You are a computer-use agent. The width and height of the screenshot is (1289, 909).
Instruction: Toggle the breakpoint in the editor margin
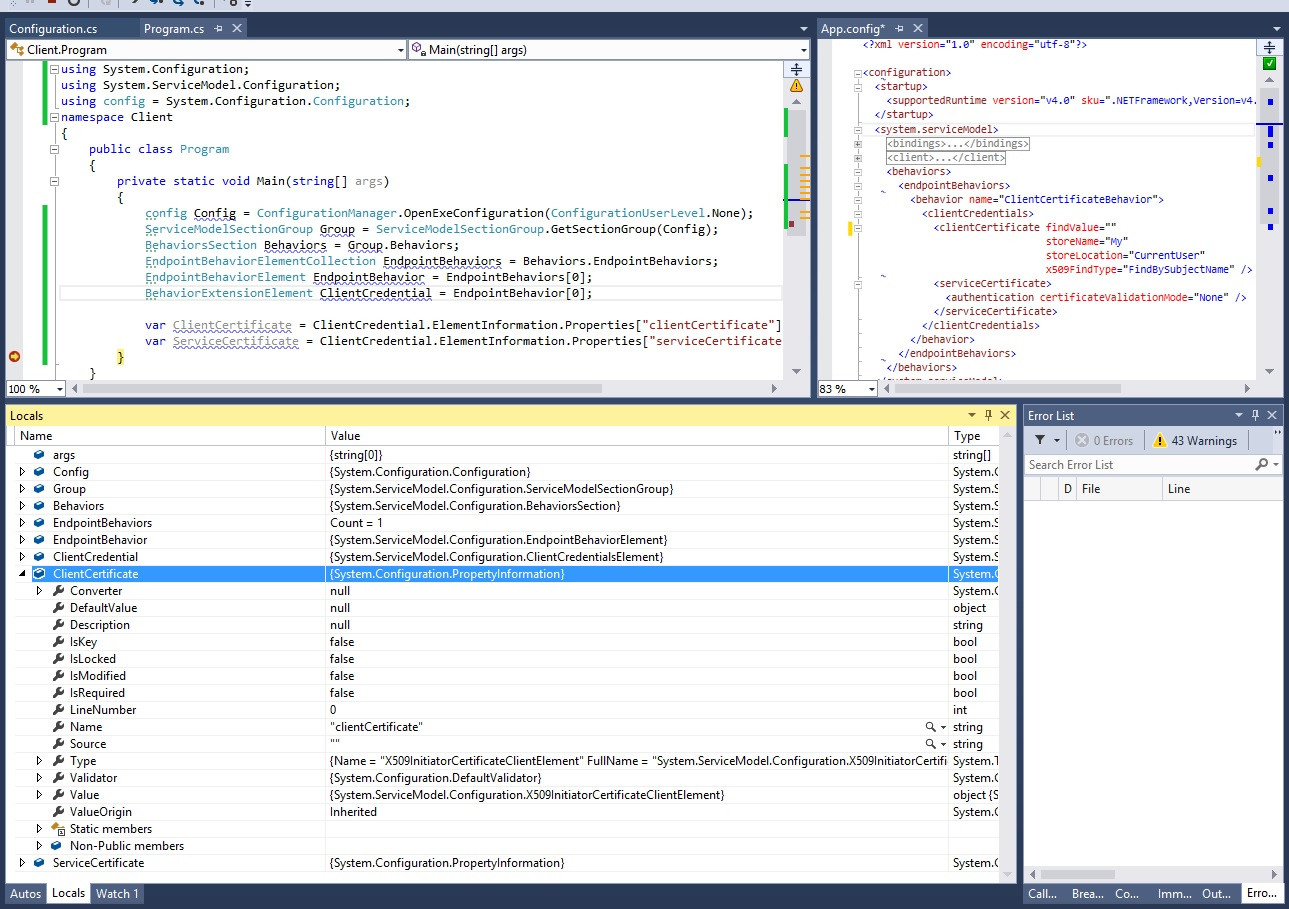(13, 355)
